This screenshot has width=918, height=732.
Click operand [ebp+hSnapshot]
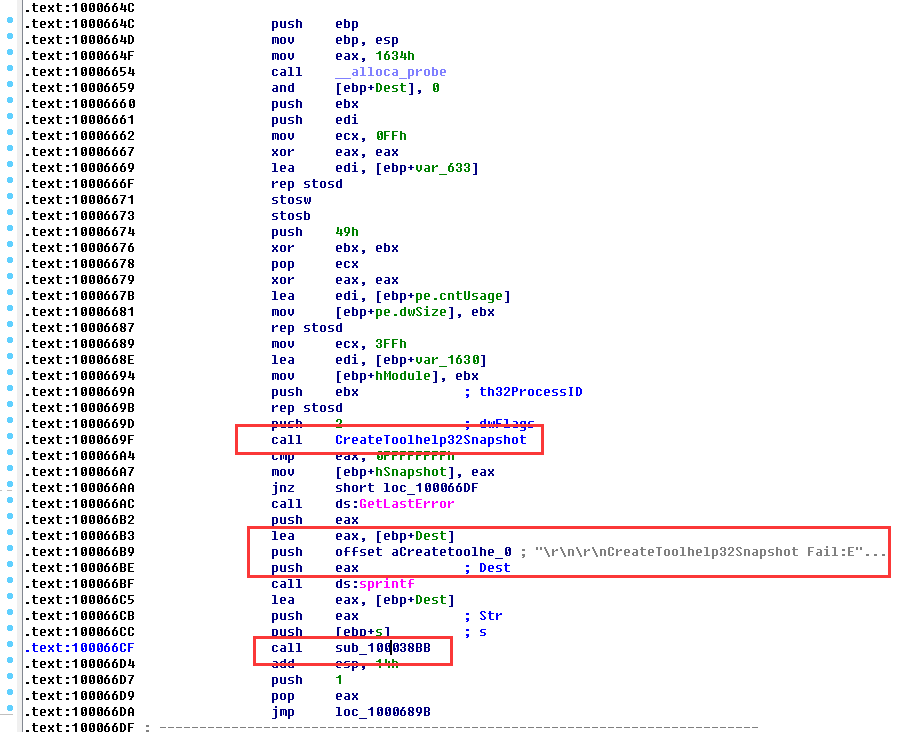tap(395, 472)
